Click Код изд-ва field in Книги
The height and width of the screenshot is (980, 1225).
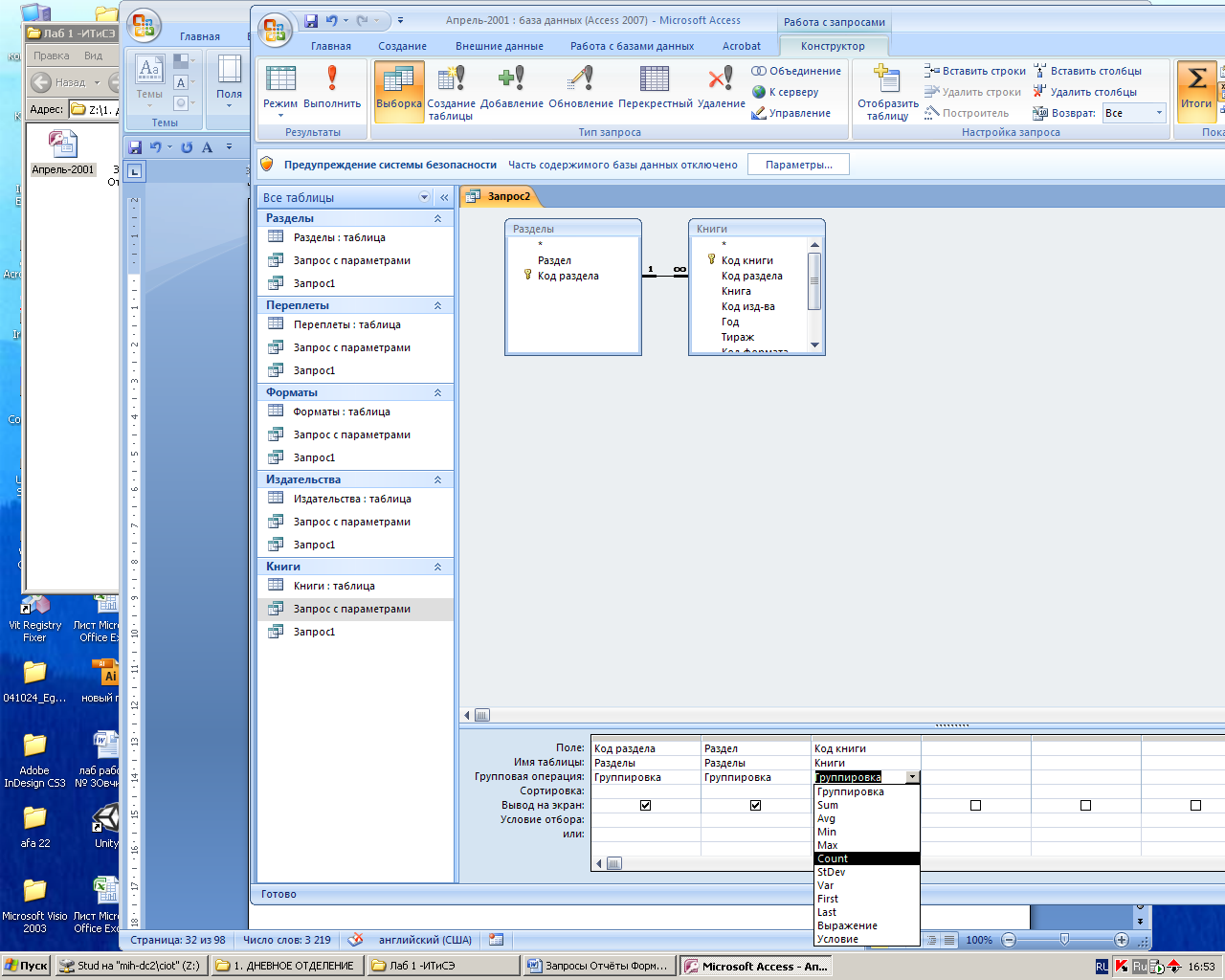748,306
